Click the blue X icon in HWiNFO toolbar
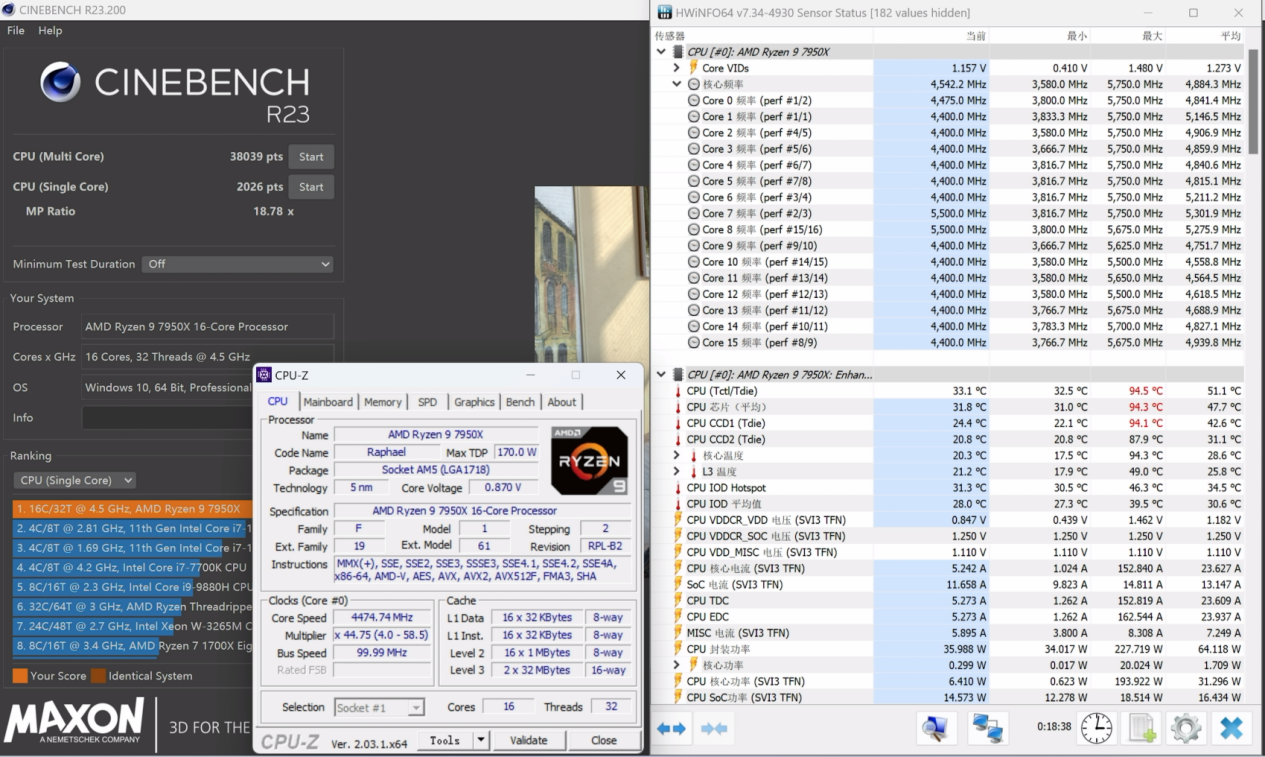This screenshot has width=1265, height=757. point(1231,728)
